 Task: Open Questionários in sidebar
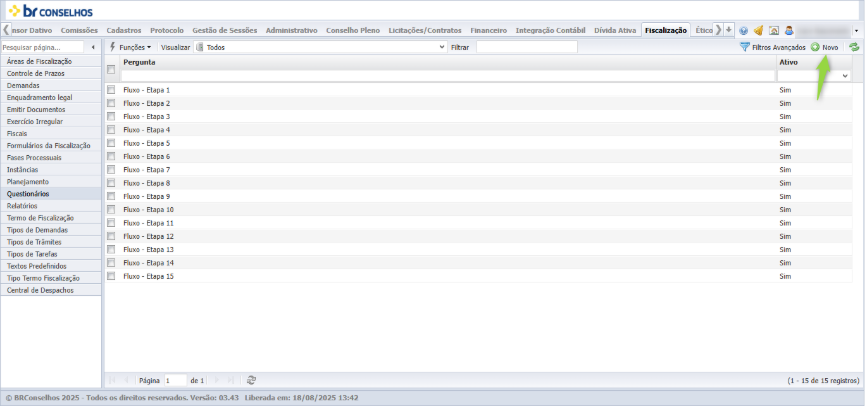[x=51, y=194]
